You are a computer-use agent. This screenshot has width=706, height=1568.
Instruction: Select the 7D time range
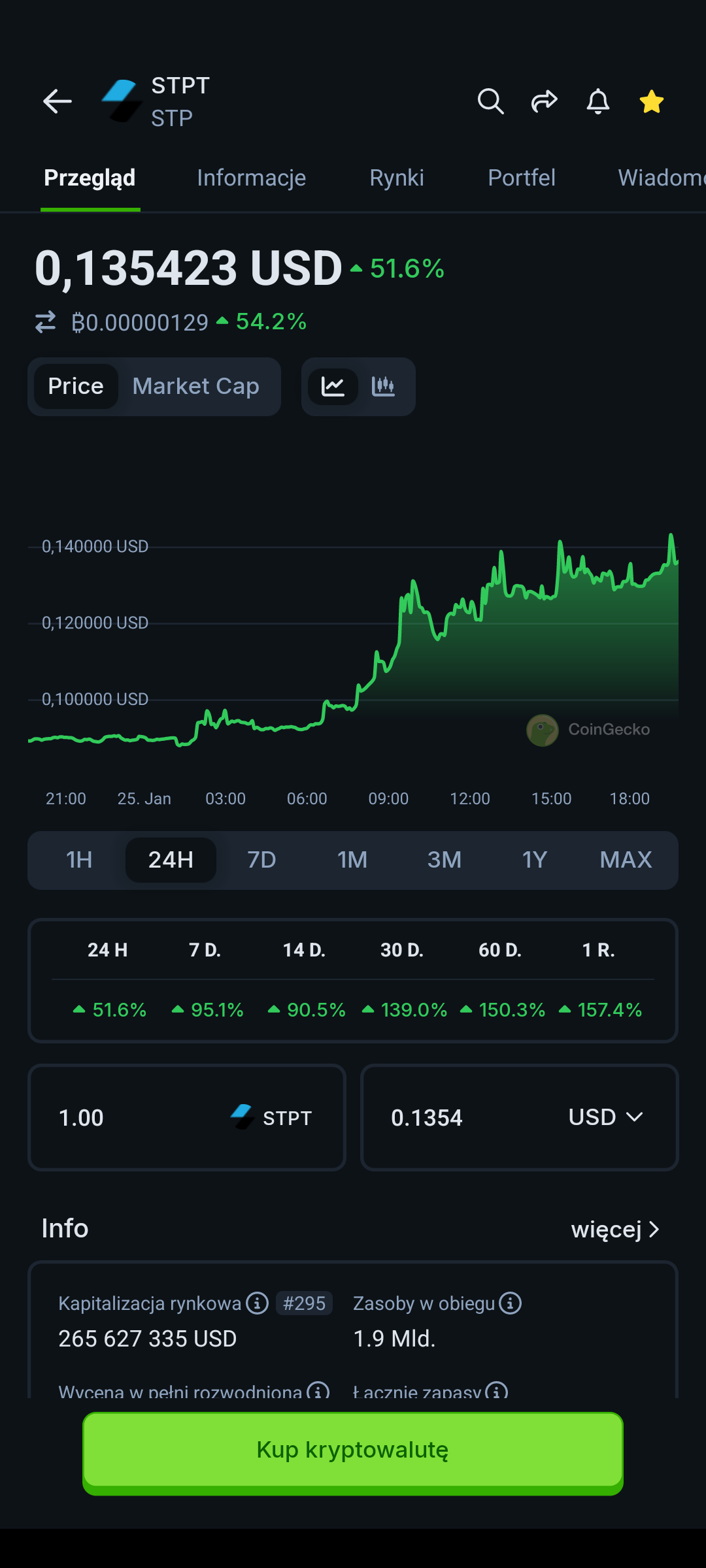click(261, 860)
